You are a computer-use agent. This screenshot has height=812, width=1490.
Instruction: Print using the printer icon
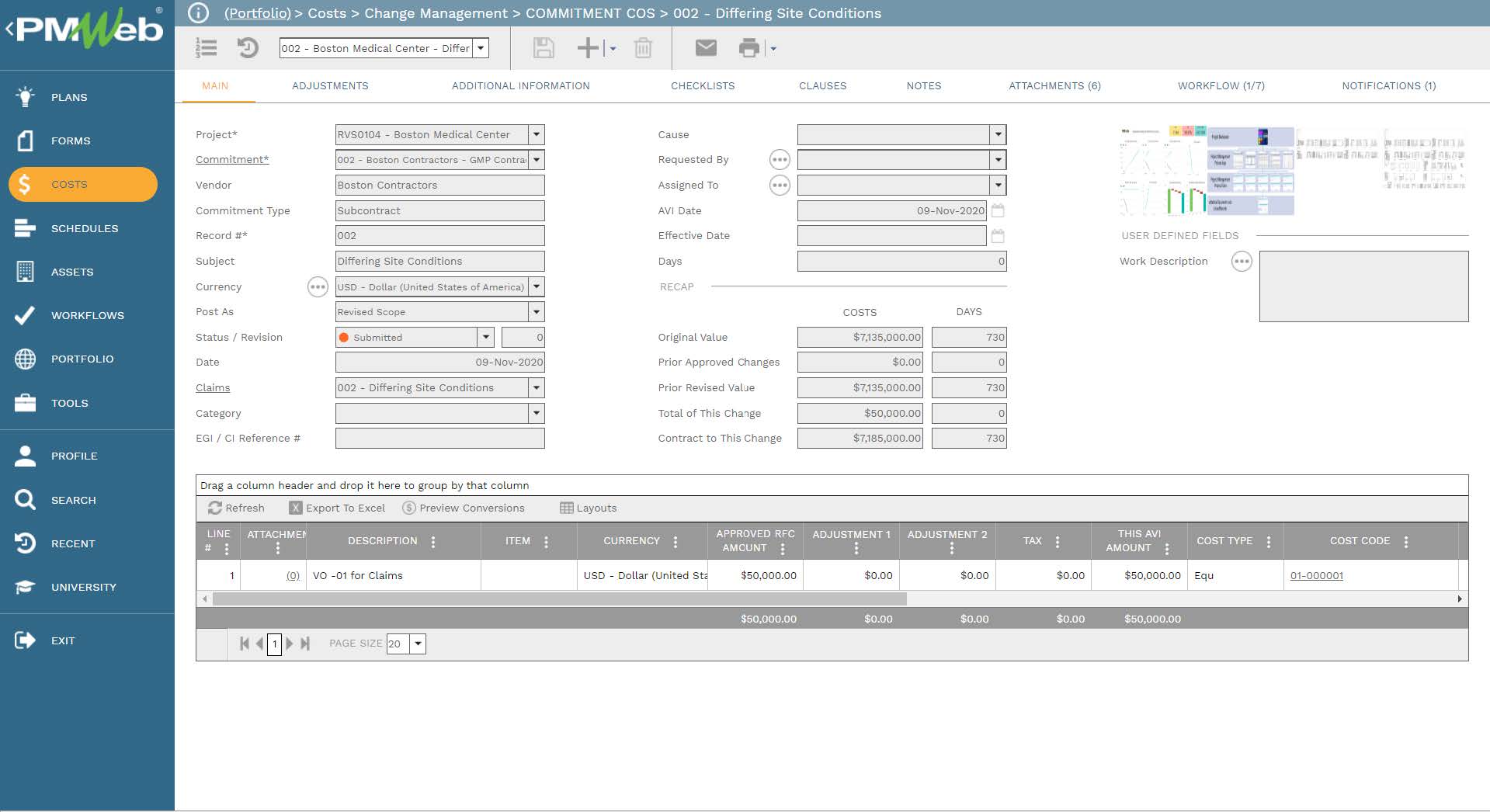point(749,48)
